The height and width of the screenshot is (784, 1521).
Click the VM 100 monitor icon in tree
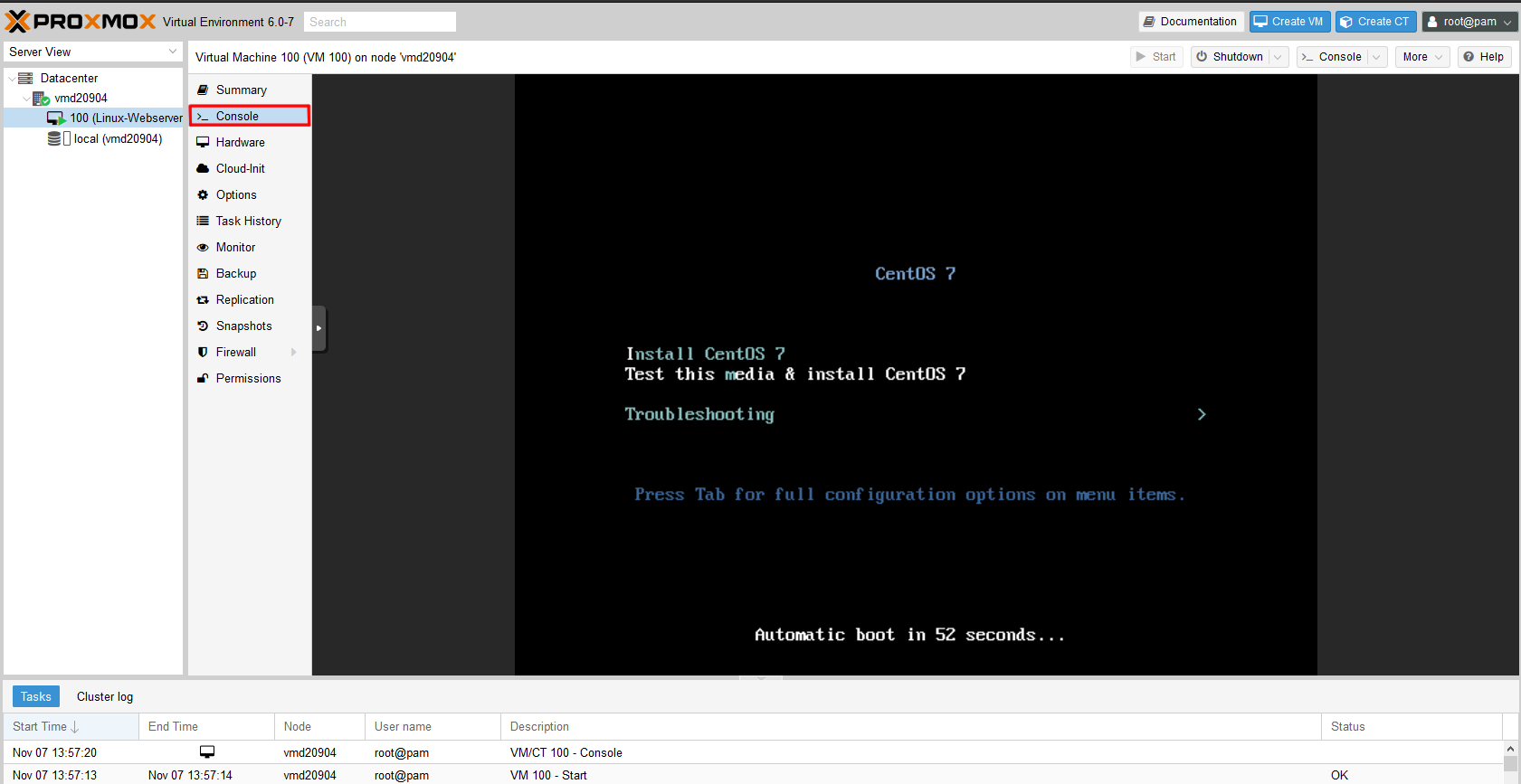55,118
